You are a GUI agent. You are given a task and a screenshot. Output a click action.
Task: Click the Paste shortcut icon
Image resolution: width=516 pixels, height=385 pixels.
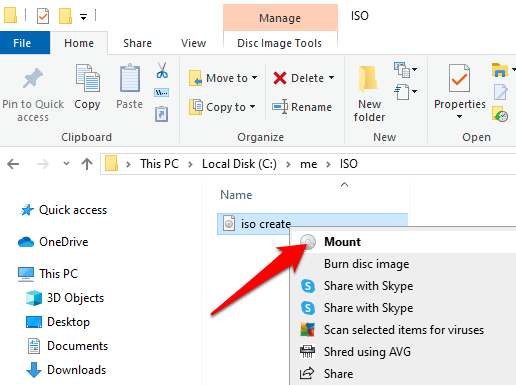162,114
